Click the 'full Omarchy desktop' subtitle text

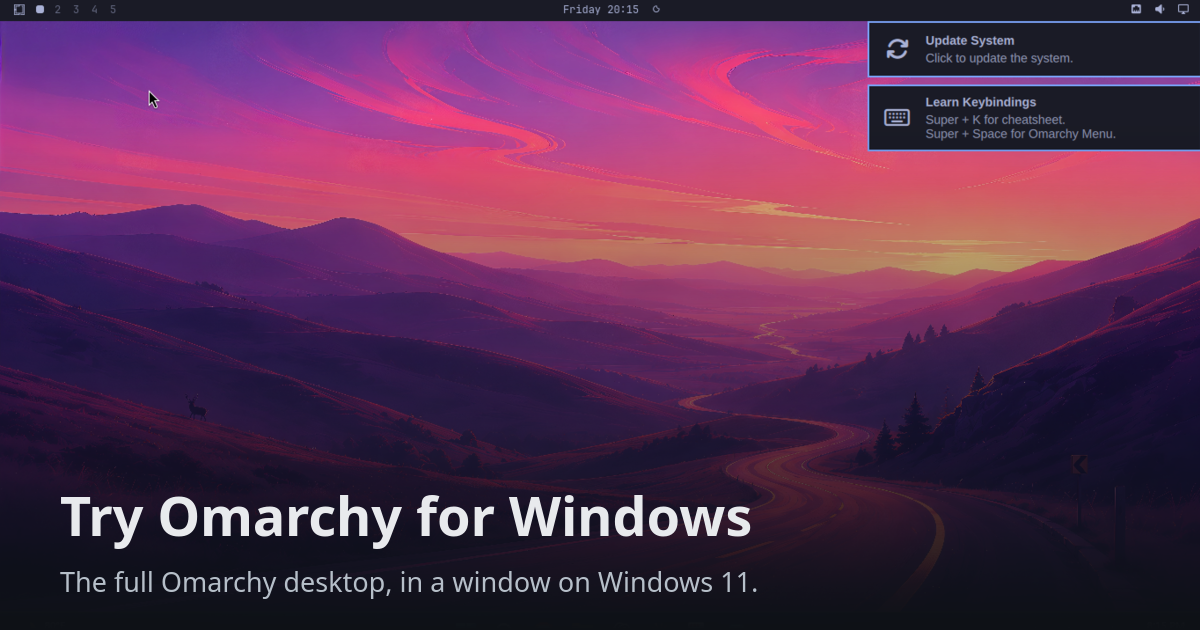tap(250, 581)
